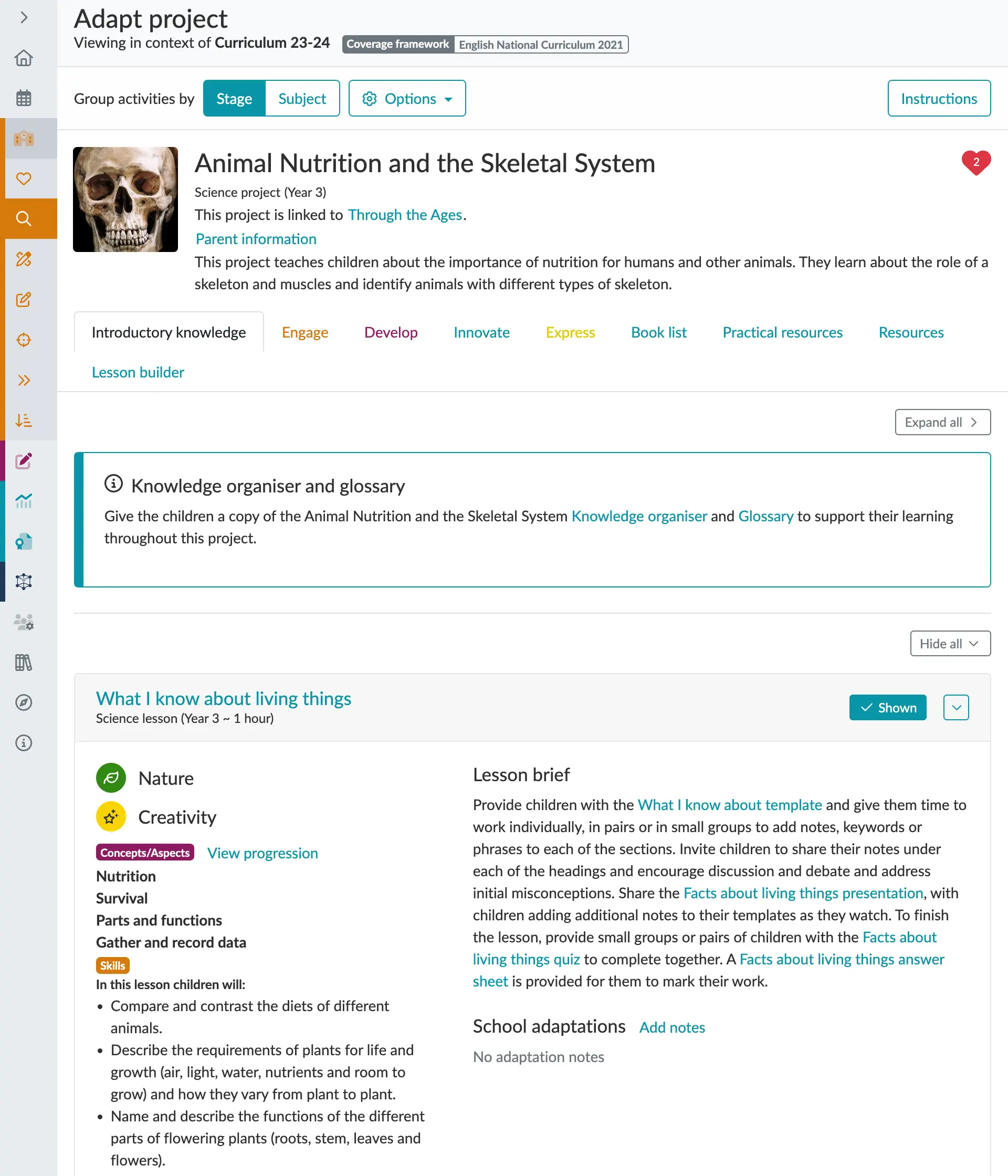The width and height of the screenshot is (1008, 1176).
Task: Open the home icon in sidebar
Action: [23, 58]
